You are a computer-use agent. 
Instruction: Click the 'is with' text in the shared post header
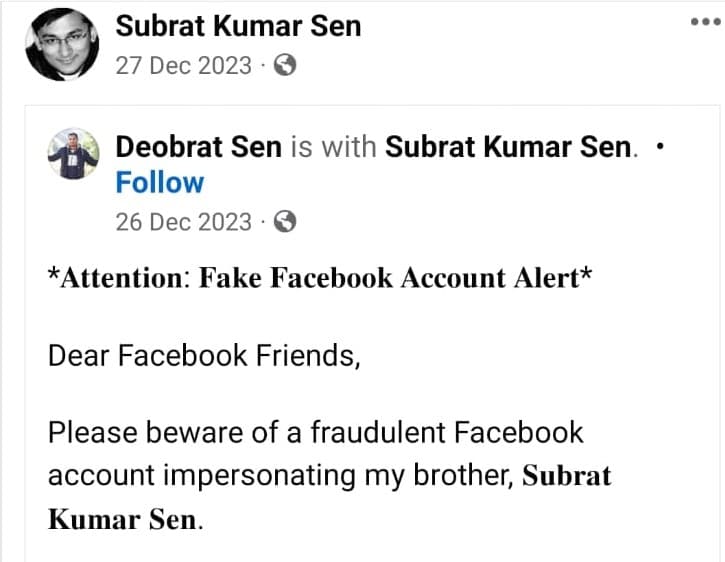(333, 147)
